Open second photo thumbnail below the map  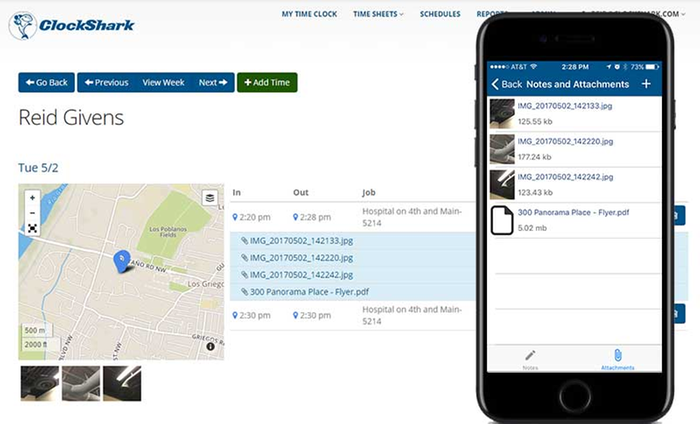(x=81, y=383)
